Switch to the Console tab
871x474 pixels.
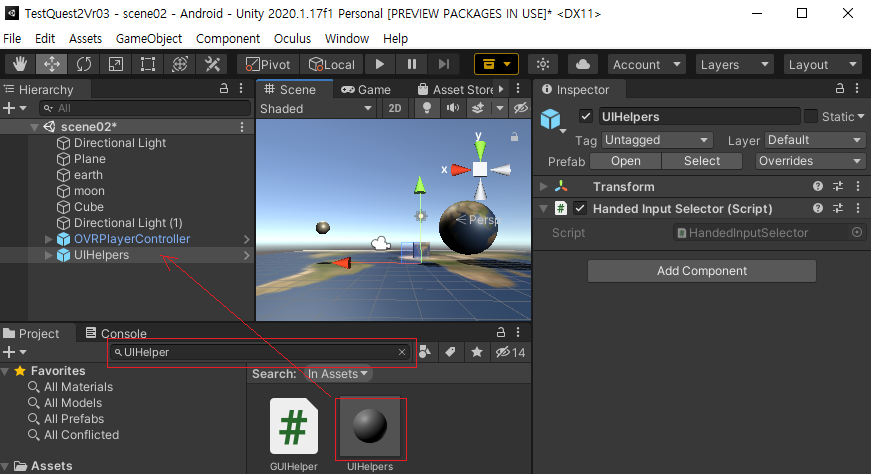pos(116,333)
